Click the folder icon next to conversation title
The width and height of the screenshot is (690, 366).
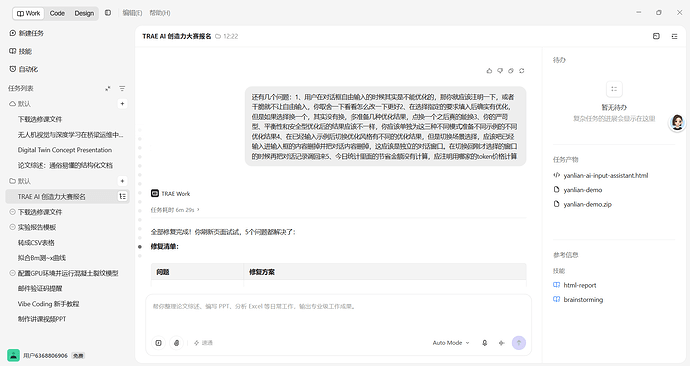pos(217,37)
